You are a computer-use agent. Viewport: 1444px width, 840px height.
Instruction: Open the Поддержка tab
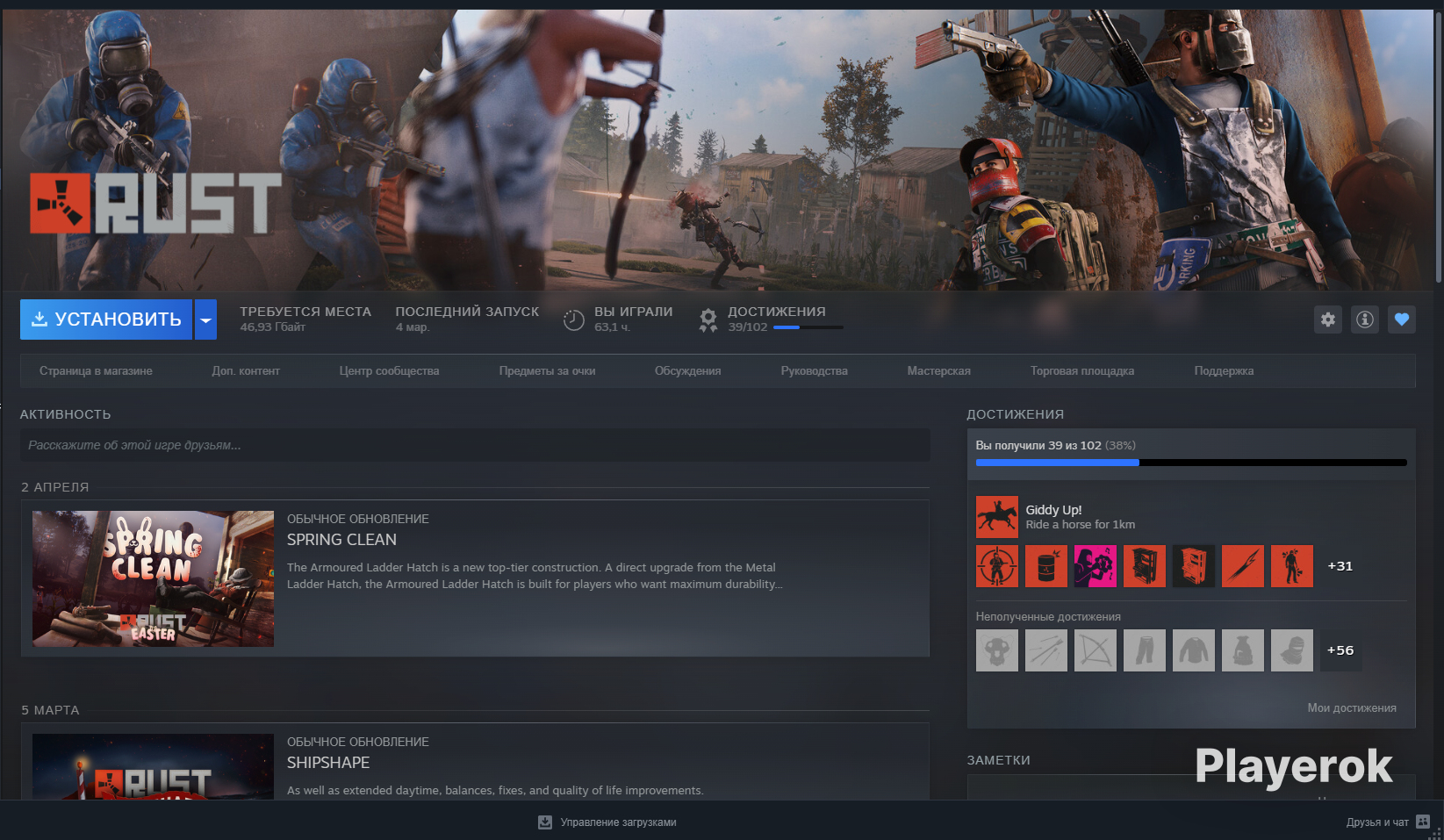click(x=1224, y=371)
